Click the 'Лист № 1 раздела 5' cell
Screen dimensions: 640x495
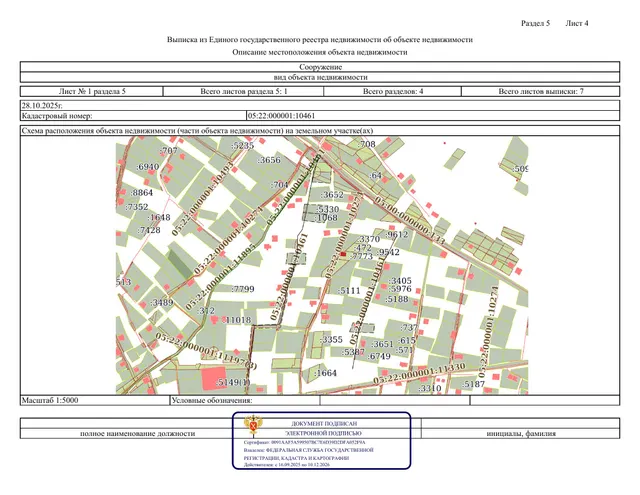coord(92,91)
